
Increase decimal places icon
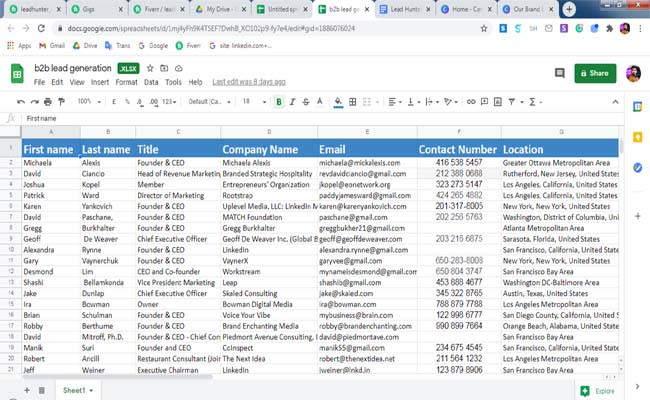click(x=154, y=102)
